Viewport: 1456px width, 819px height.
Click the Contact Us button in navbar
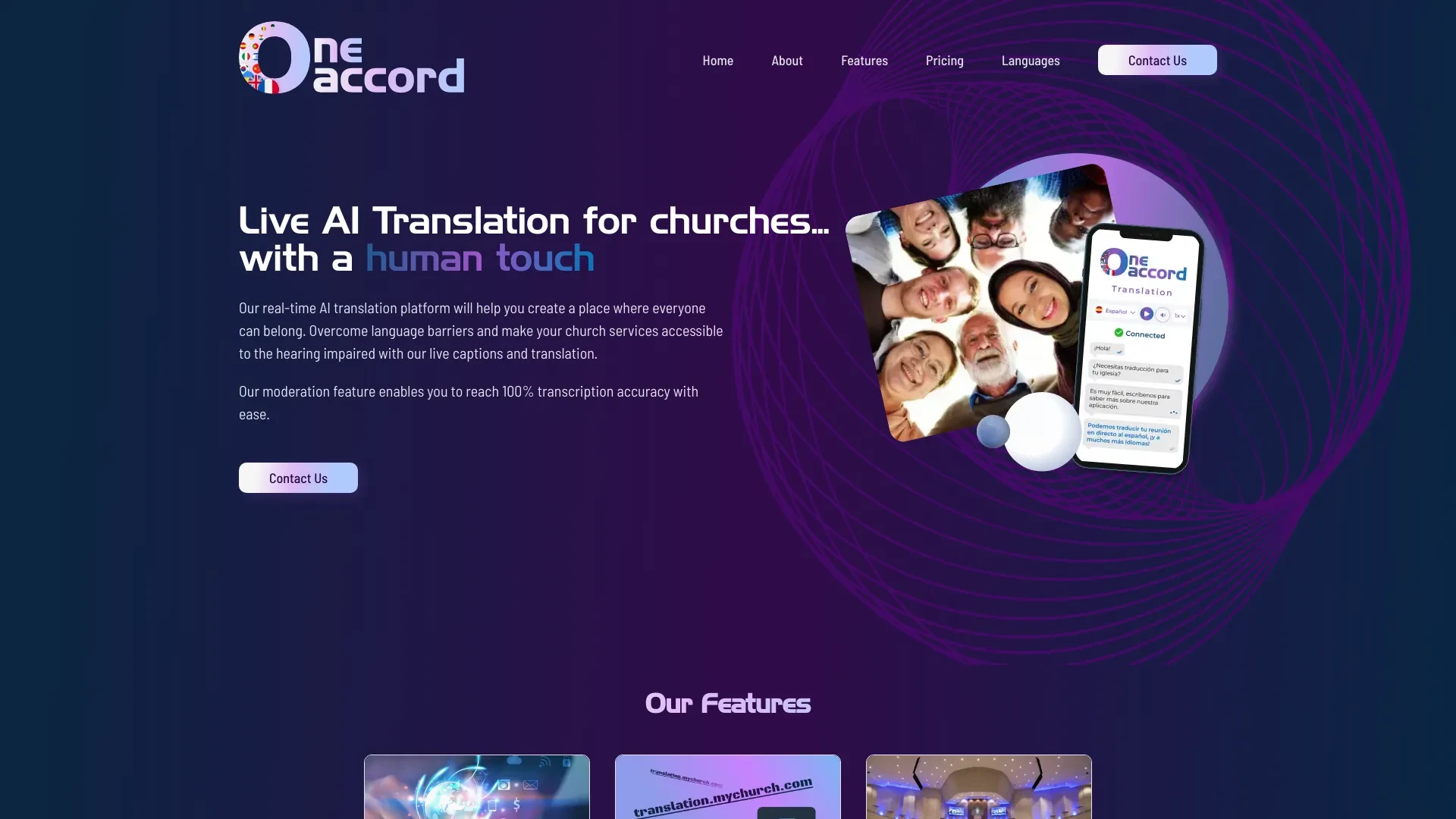pos(1157,60)
